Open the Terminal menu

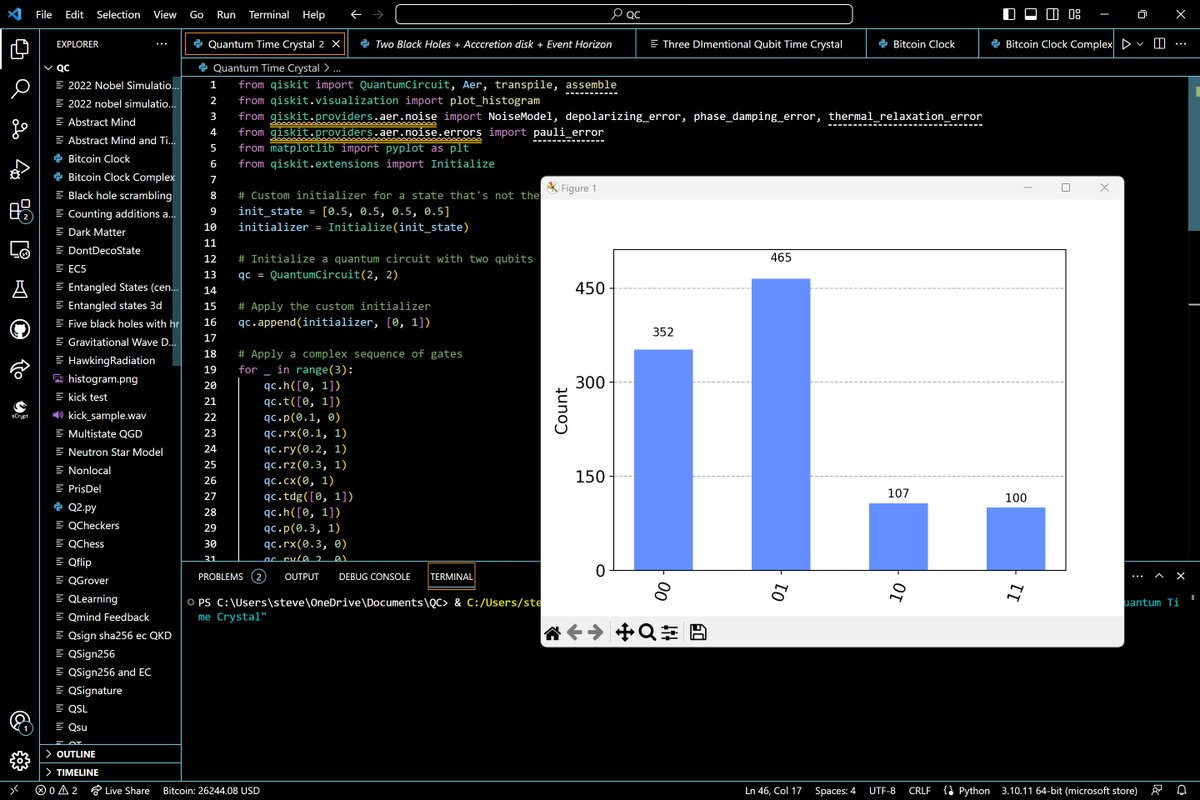pyautogui.click(x=271, y=15)
